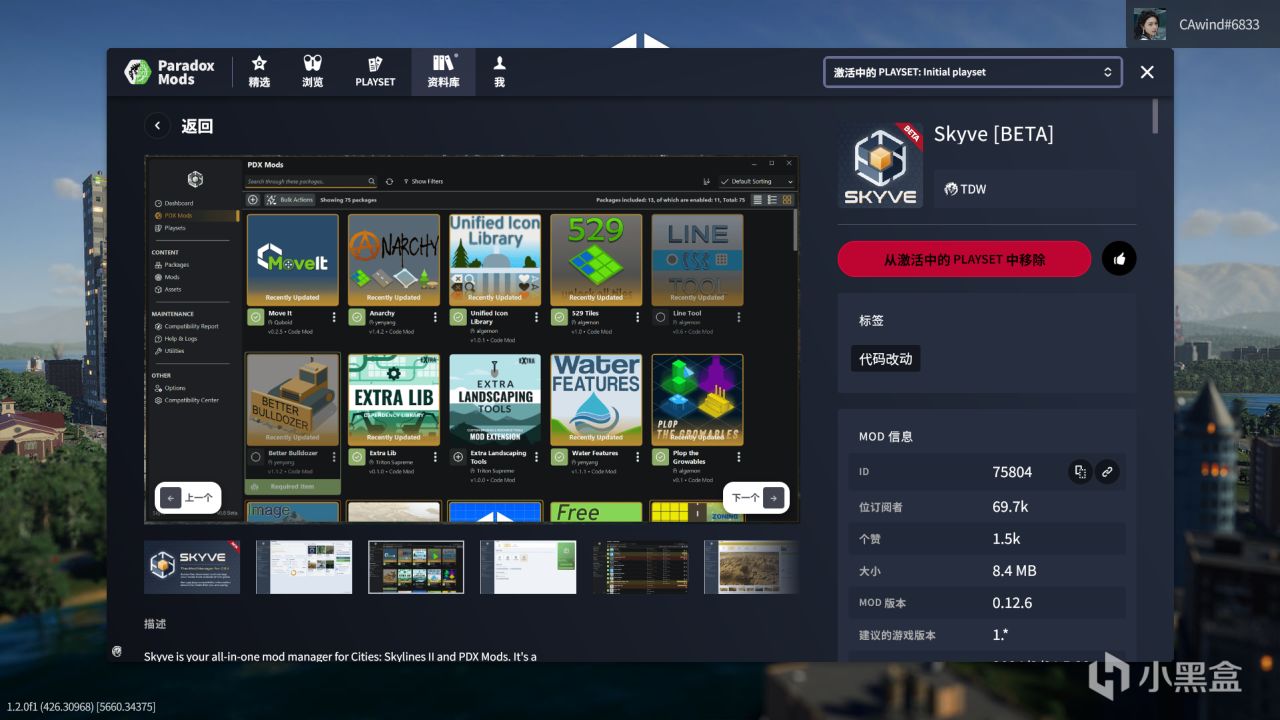
Task: Click the subscriber count 69.7k
Action: tap(1010, 506)
